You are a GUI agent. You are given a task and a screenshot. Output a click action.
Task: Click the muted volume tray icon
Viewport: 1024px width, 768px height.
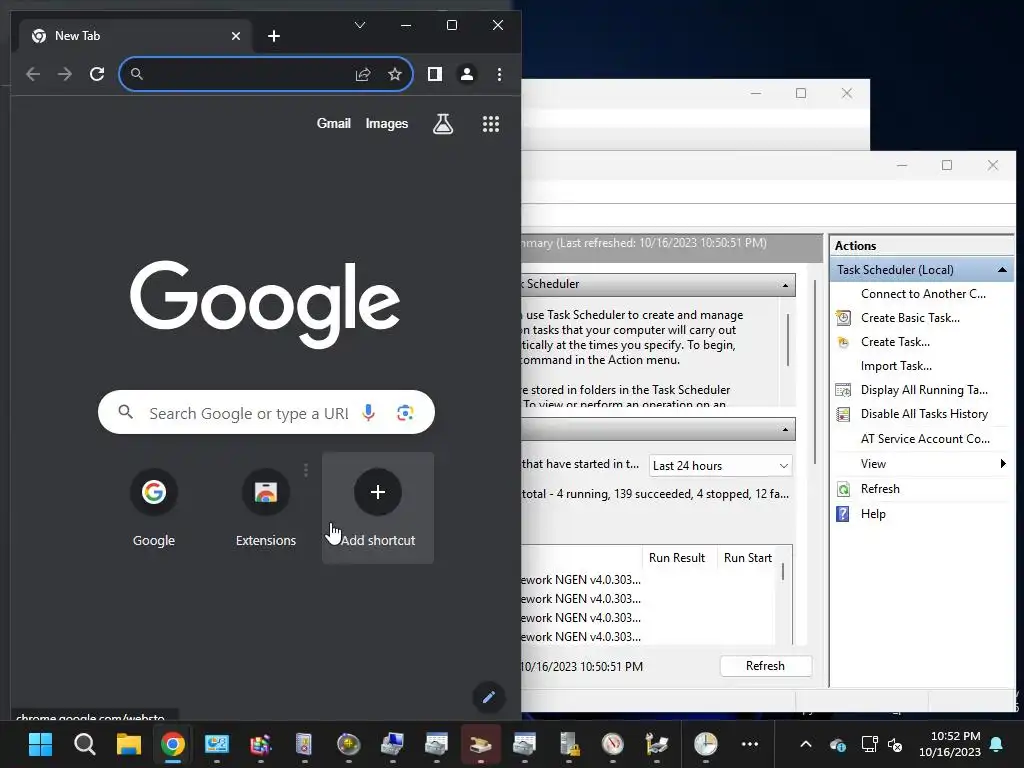[895, 744]
